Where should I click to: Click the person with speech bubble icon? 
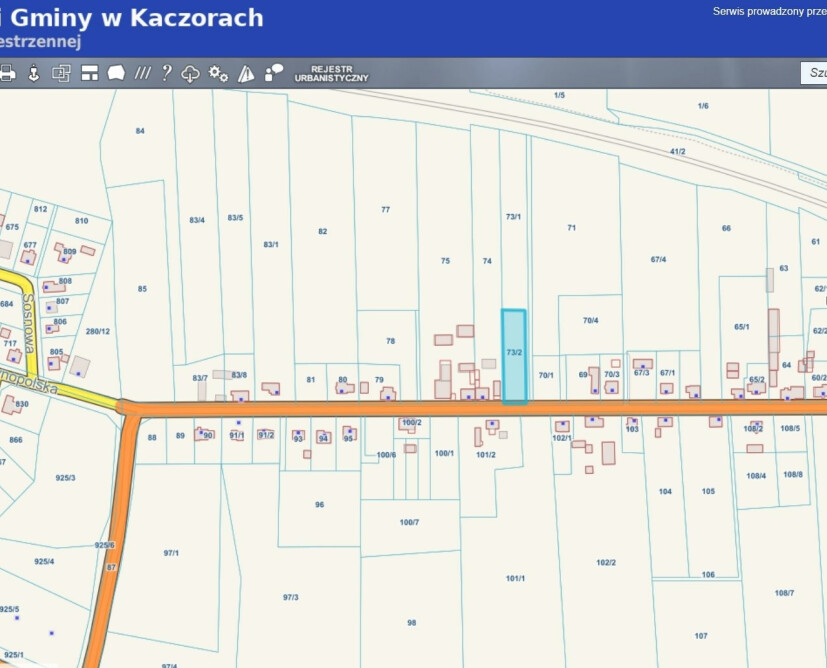[274, 73]
